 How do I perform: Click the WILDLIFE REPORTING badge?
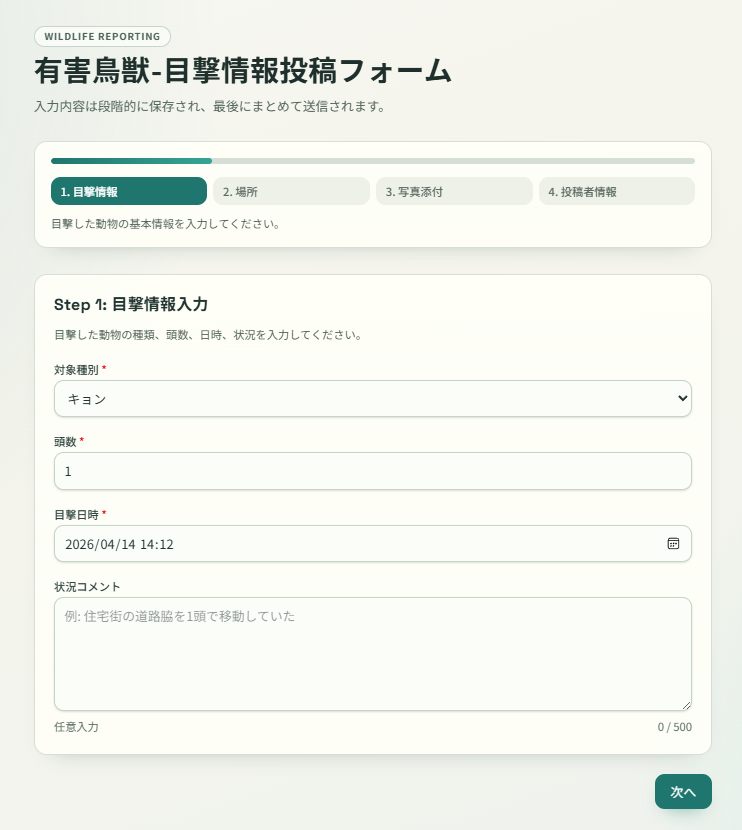click(x=102, y=37)
